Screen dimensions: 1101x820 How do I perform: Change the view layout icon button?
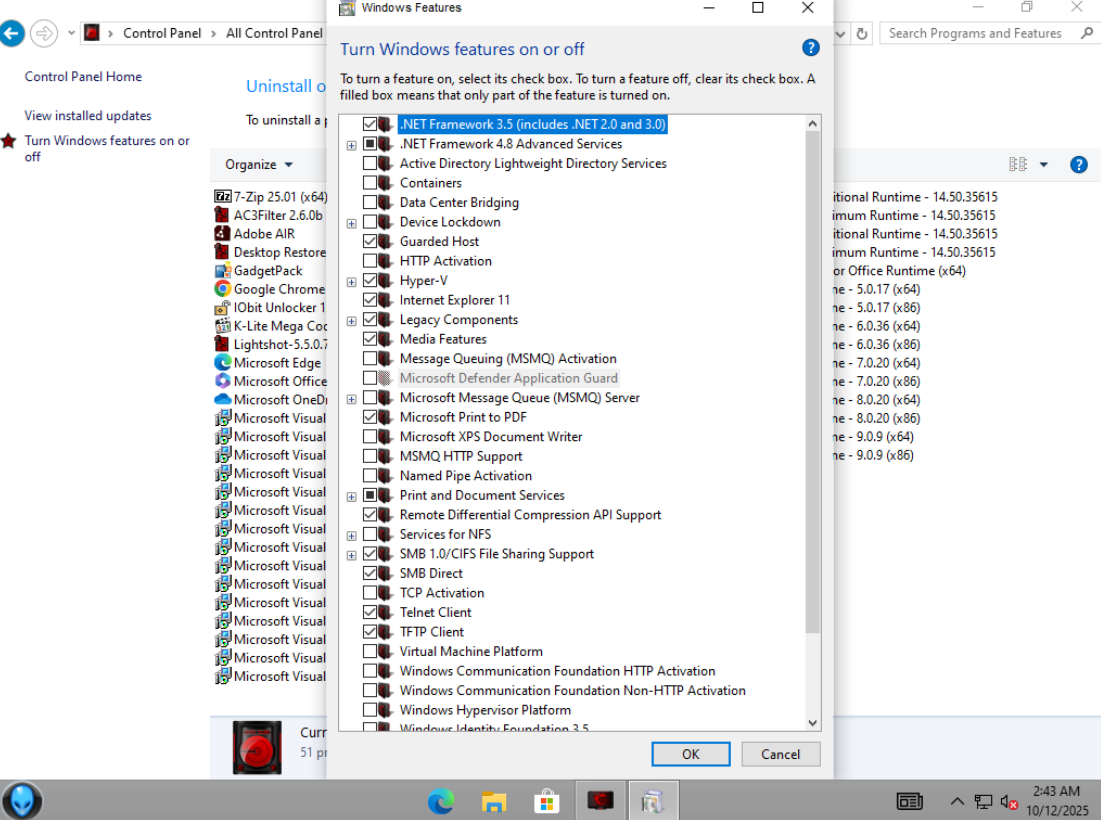[1017, 164]
